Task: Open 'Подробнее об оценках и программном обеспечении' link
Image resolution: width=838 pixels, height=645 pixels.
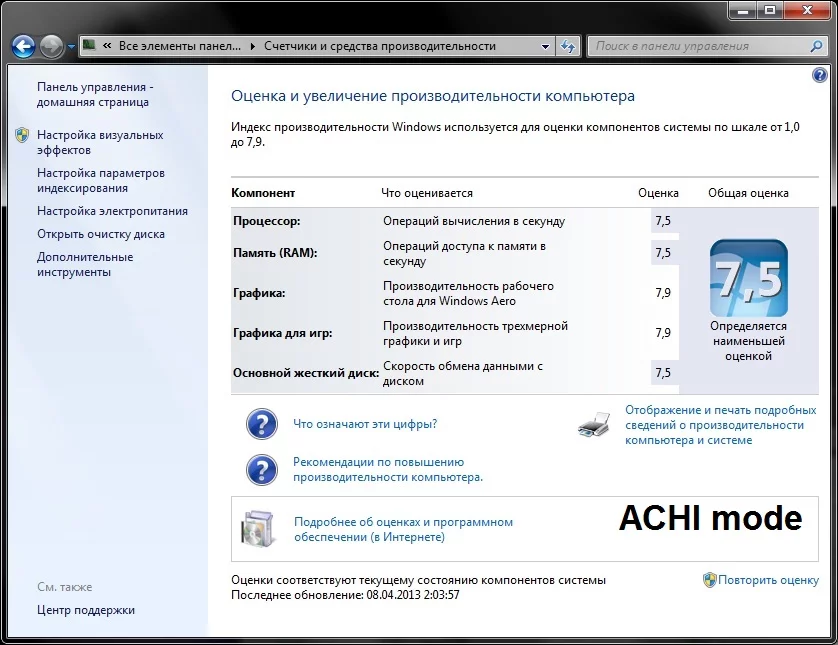Action: click(x=403, y=529)
